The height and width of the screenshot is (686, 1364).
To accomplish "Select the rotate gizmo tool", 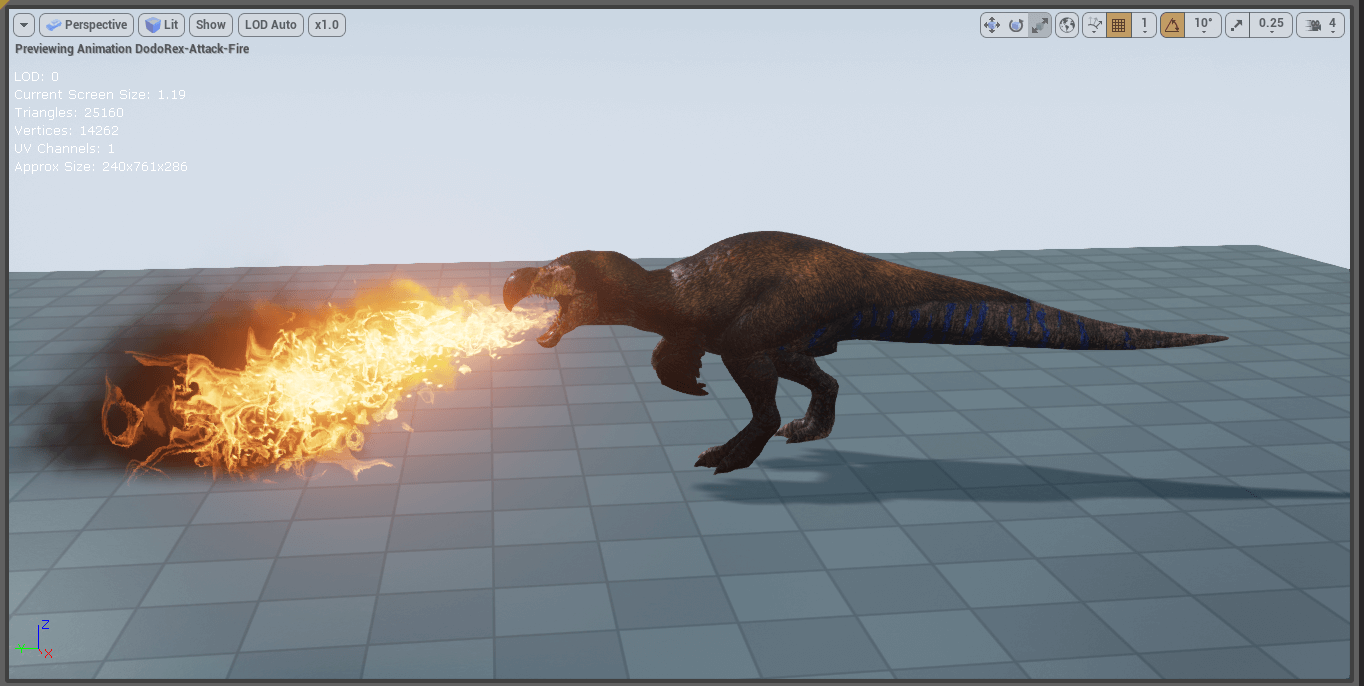I will [x=1016, y=25].
